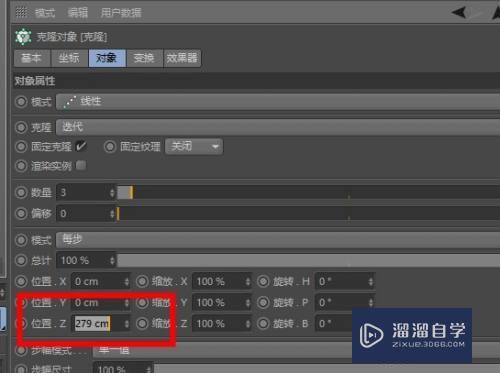
Task: Click the animation dot beside 固定纹理
Action: coord(110,146)
